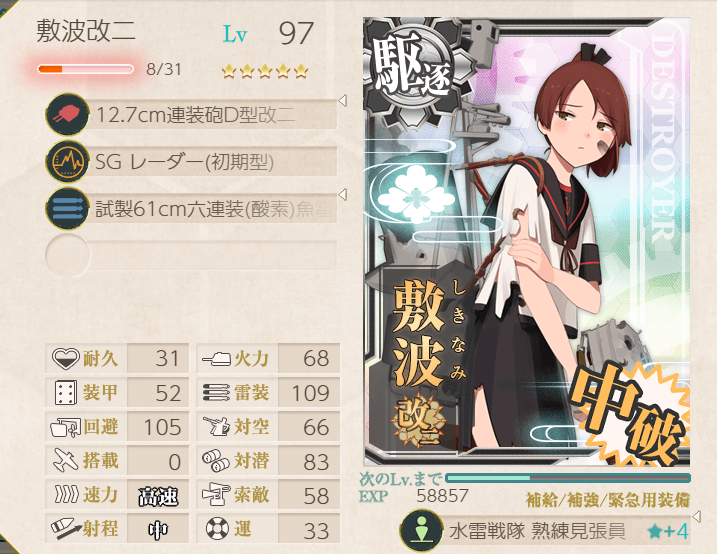The width and height of the screenshot is (717, 554).
Task: Click the green lookout personnel icon
Action: 422,530
